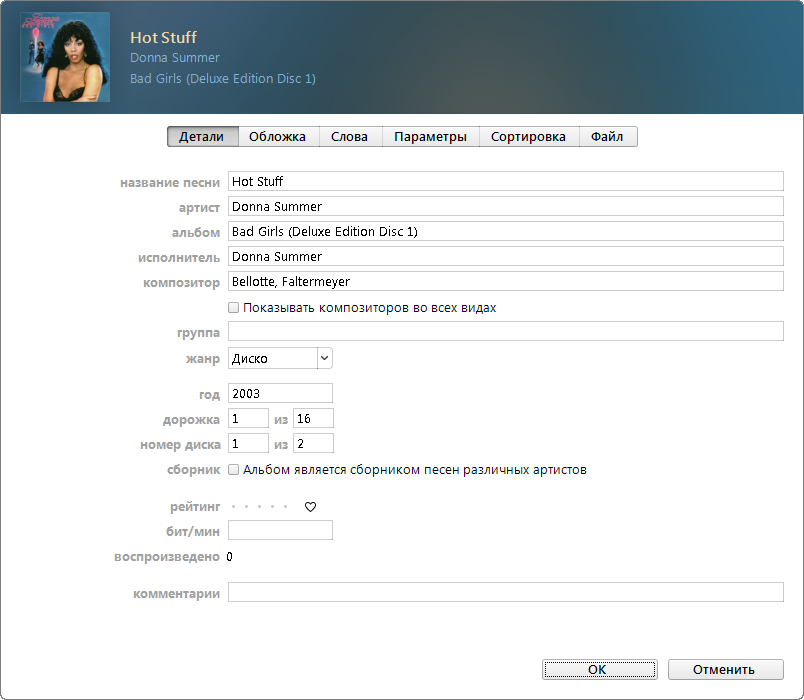Enable показывать композиторов во всех видах
Image resolution: width=804 pixels, height=700 pixels.
233,307
